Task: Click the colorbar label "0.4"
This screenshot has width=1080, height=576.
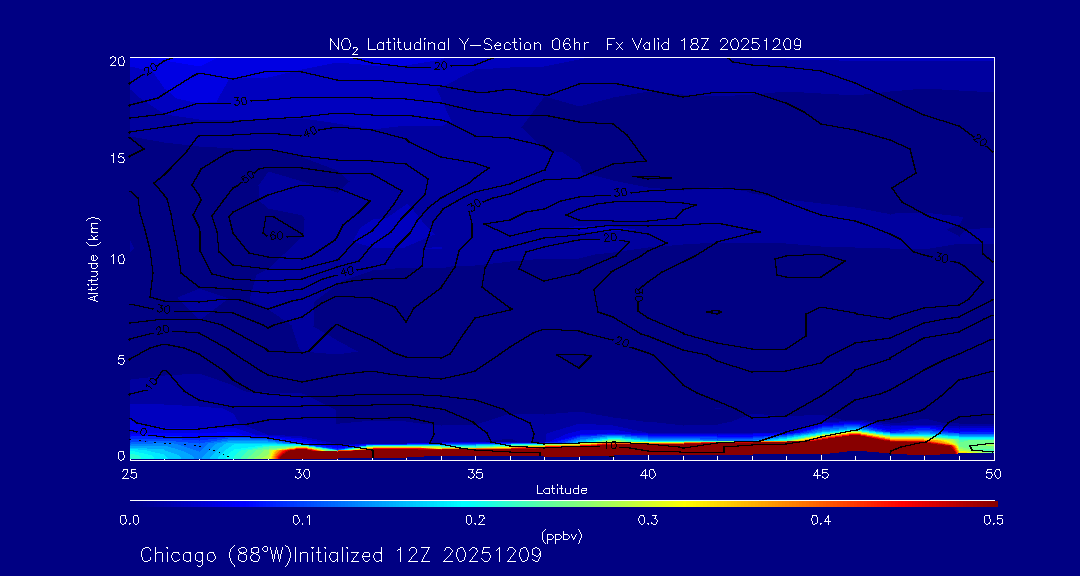Action: tap(820, 521)
